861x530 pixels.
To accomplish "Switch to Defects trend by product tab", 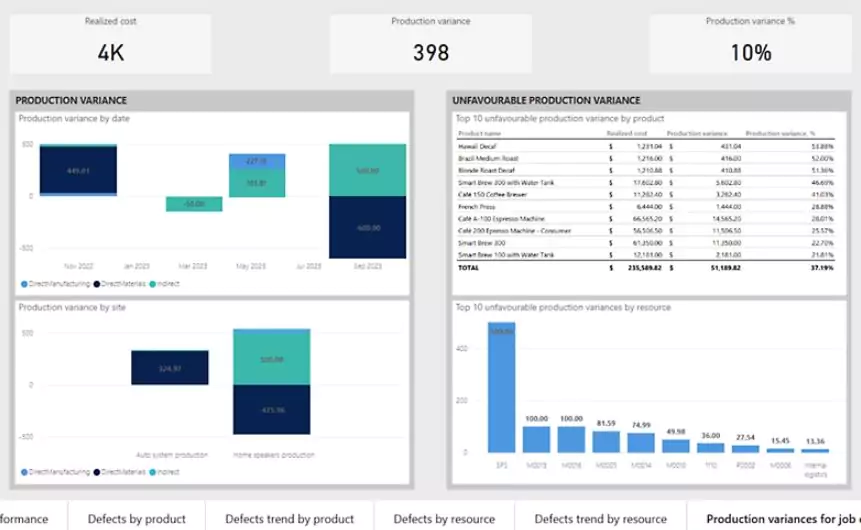I will click(289, 518).
